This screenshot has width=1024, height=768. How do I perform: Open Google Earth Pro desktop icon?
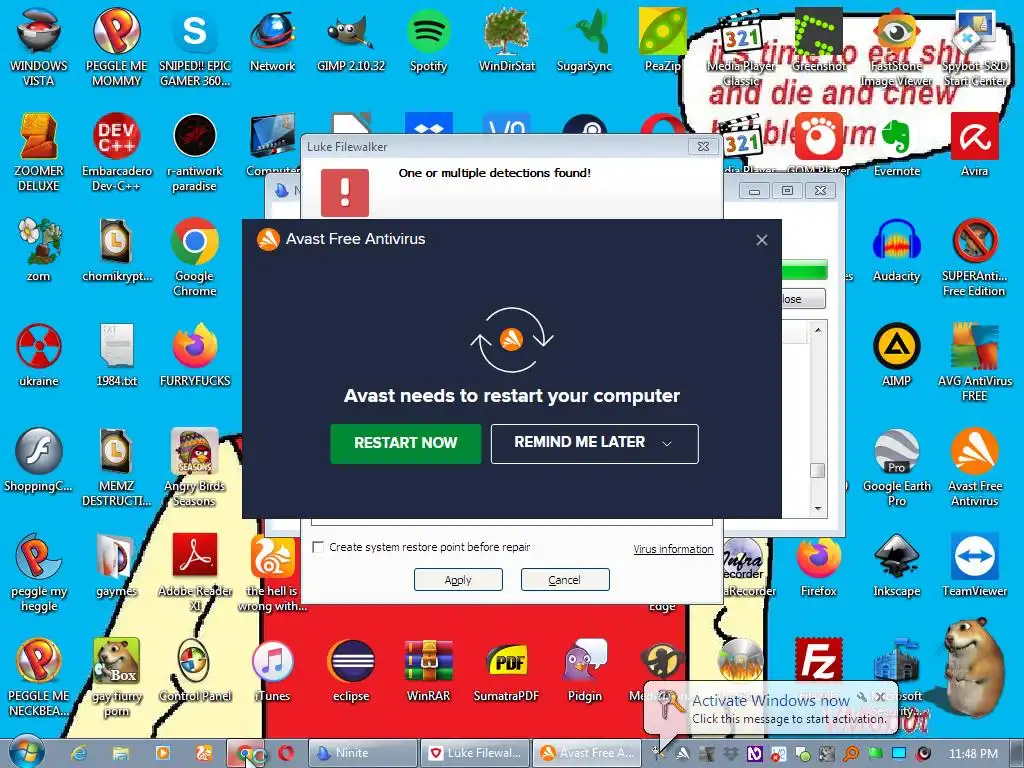(x=897, y=467)
